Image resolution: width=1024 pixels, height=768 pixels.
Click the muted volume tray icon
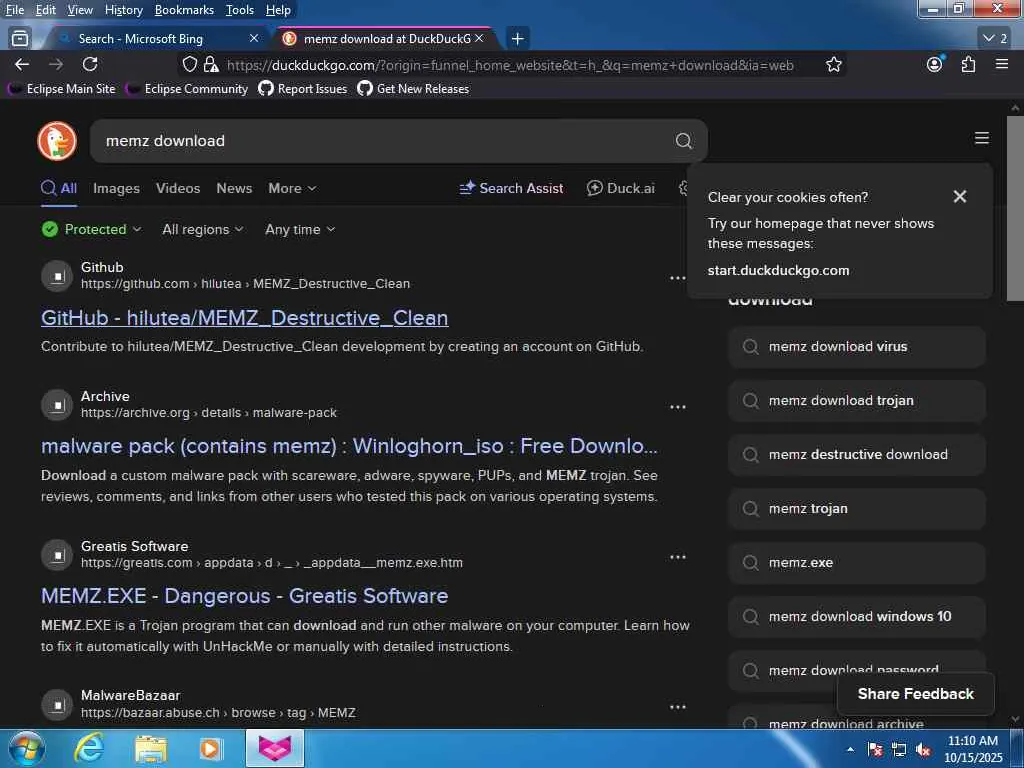point(923,750)
